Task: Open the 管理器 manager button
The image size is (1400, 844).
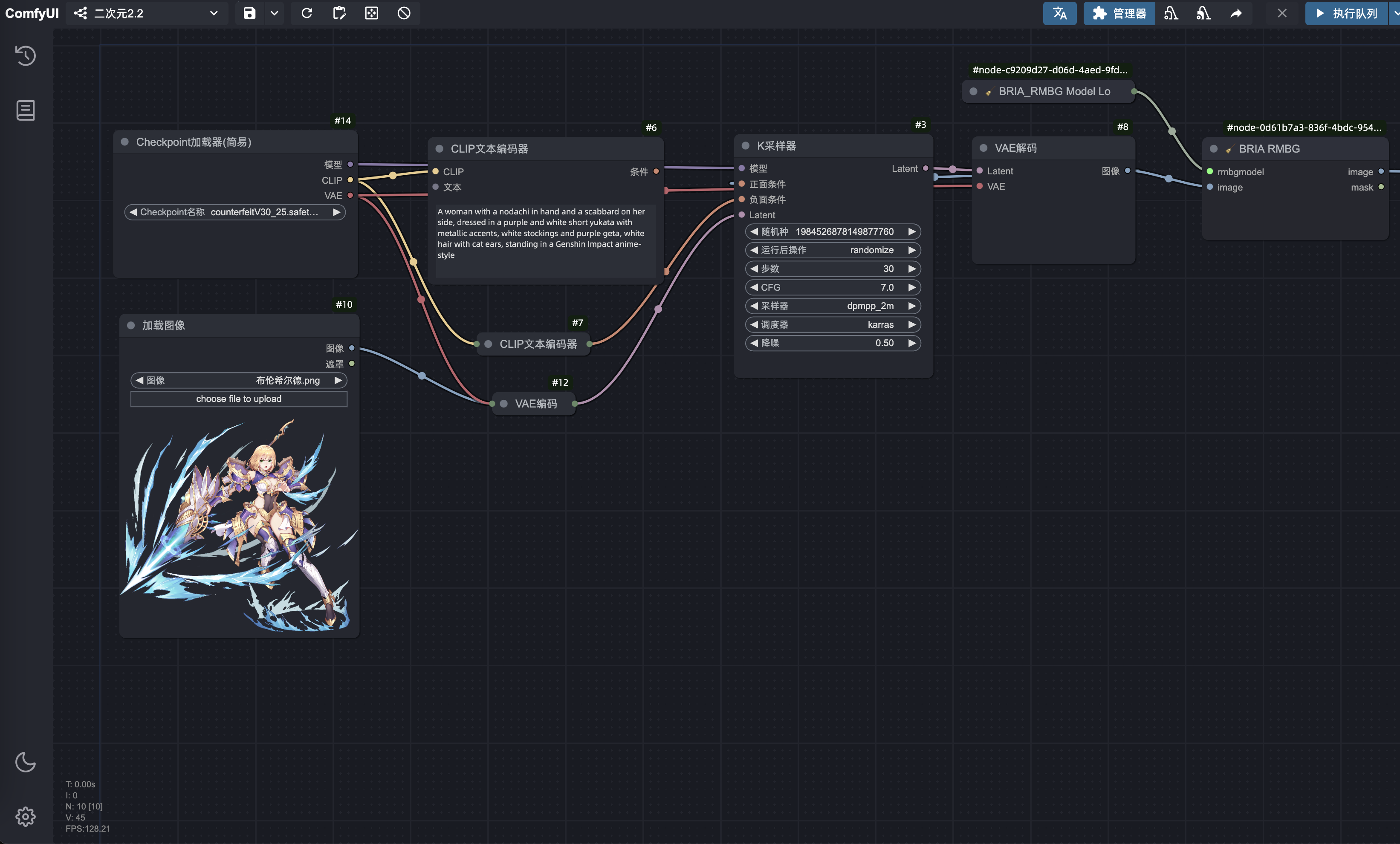Action: pyautogui.click(x=1119, y=13)
